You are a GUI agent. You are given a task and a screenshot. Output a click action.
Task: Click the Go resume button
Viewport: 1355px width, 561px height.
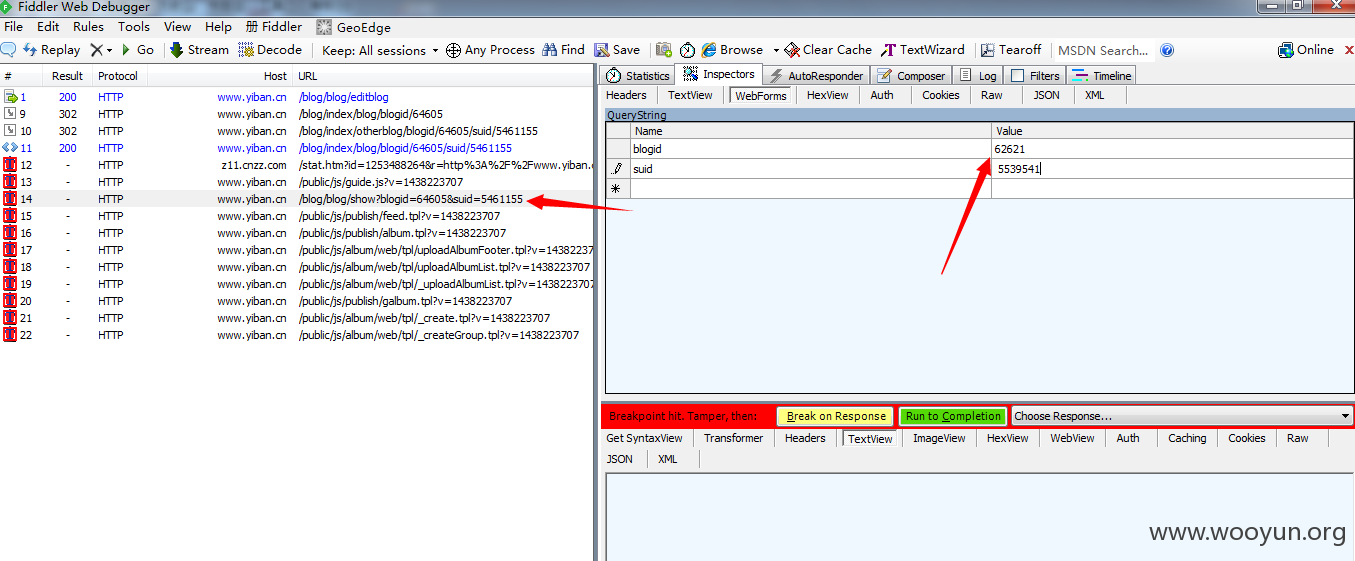[138, 50]
